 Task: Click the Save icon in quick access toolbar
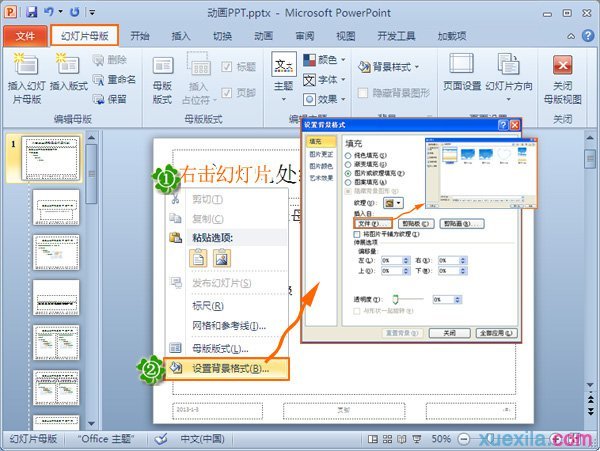pyautogui.click(x=32, y=12)
